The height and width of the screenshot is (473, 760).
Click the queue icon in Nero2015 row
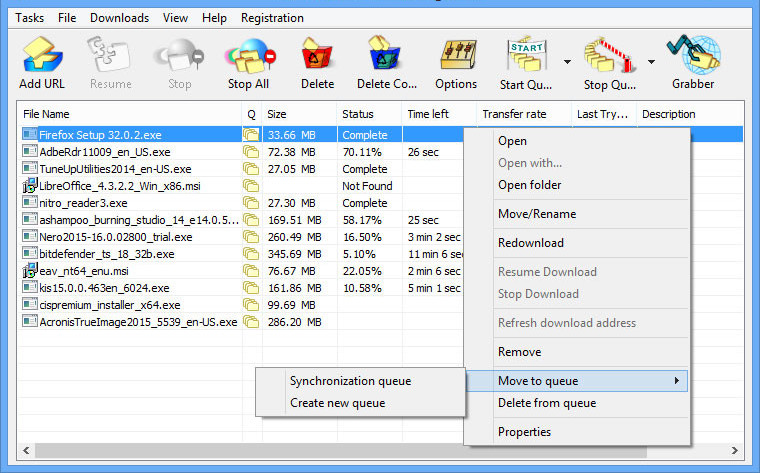251,237
